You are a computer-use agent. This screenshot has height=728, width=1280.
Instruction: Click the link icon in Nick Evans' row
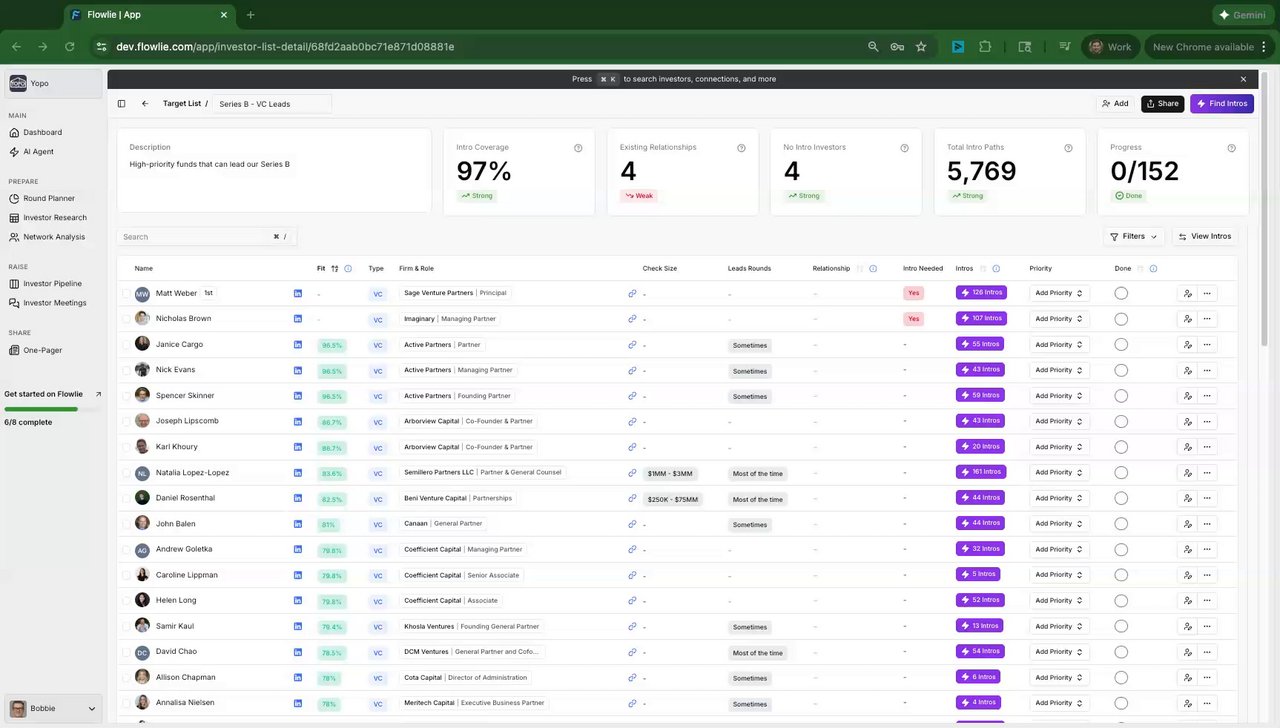click(x=632, y=370)
